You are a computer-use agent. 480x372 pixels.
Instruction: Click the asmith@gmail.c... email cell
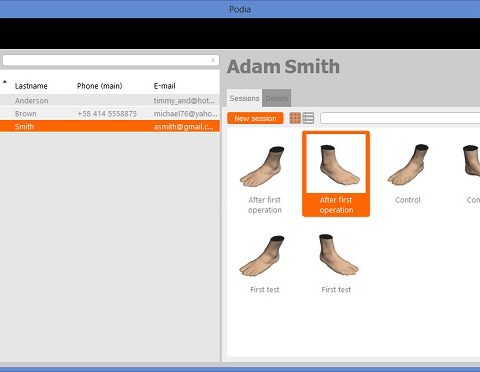184,126
